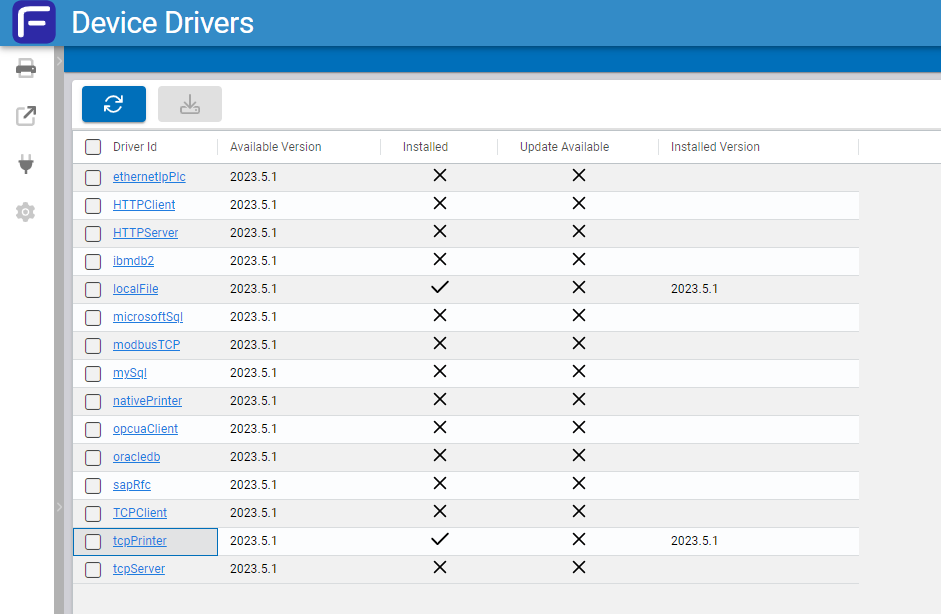Image resolution: width=941 pixels, height=614 pixels.
Task: Check the mySql row checkbox
Action: pos(93,374)
